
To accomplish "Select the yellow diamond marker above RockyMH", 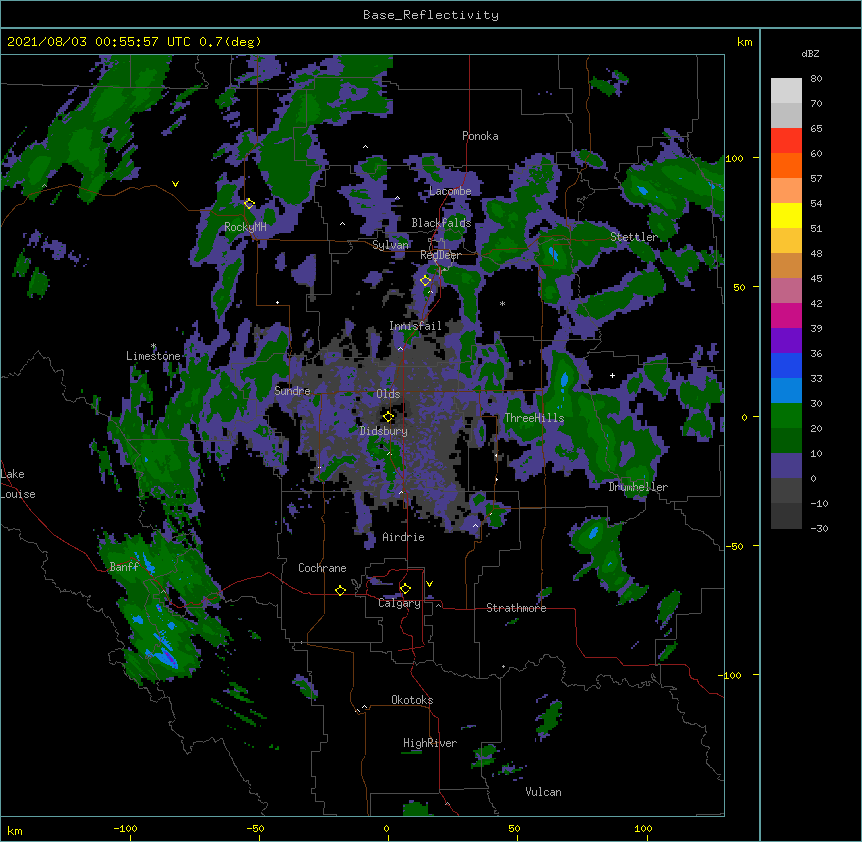I will (249, 203).
